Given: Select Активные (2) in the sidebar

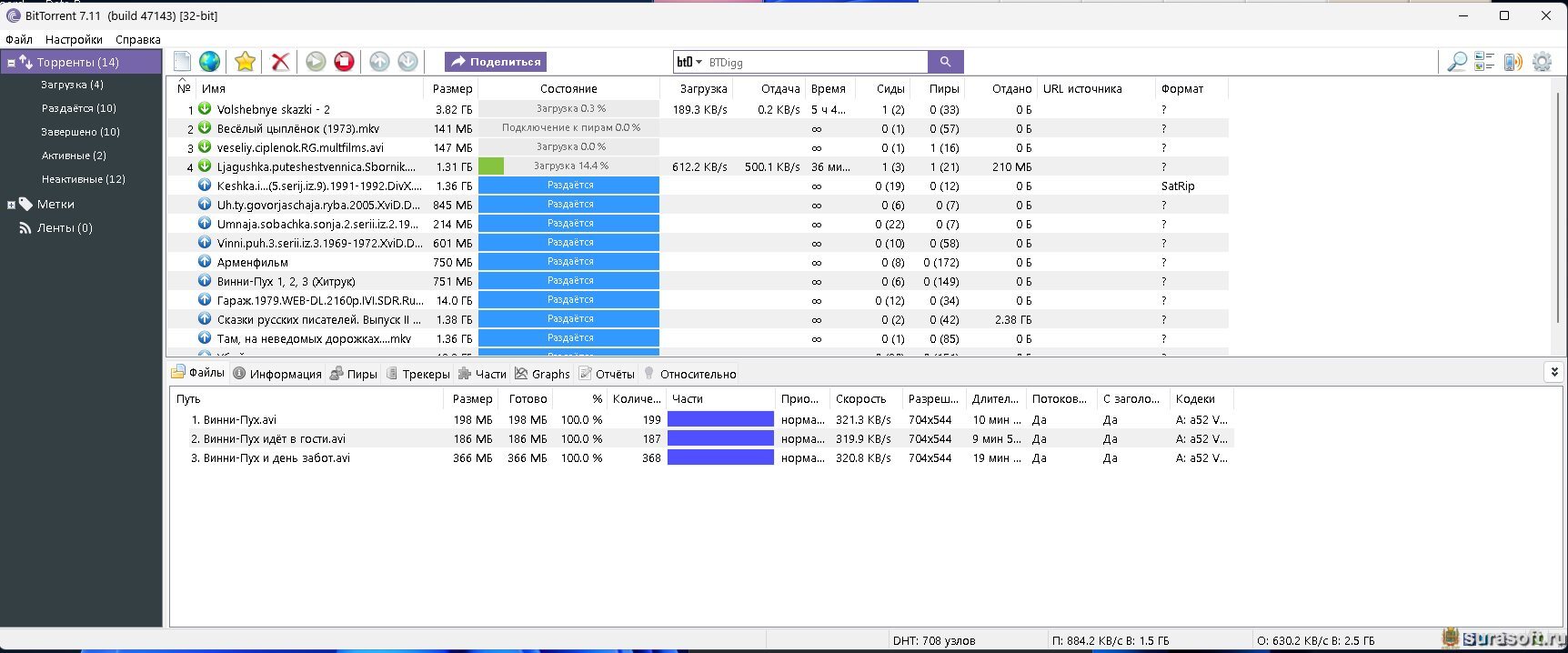Looking at the screenshot, I should [x=74, y=156].
